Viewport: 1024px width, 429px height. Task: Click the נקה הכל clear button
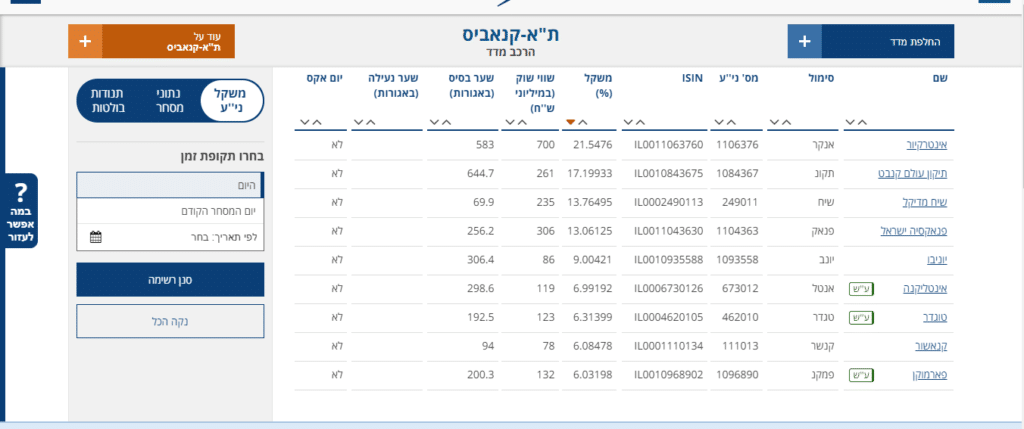point(170,321)
